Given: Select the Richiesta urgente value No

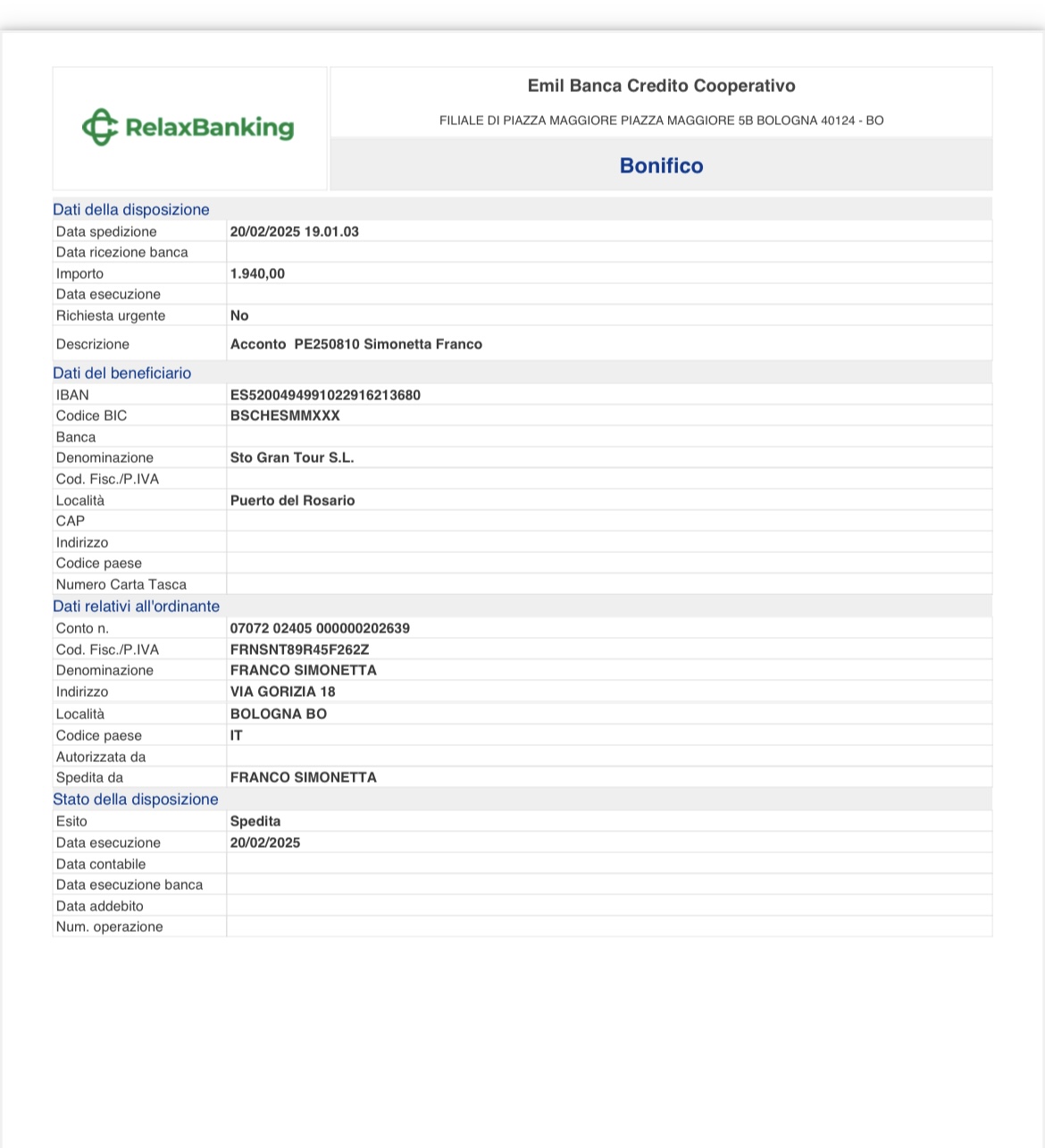Looking at the screenshot, I should 239,315.
